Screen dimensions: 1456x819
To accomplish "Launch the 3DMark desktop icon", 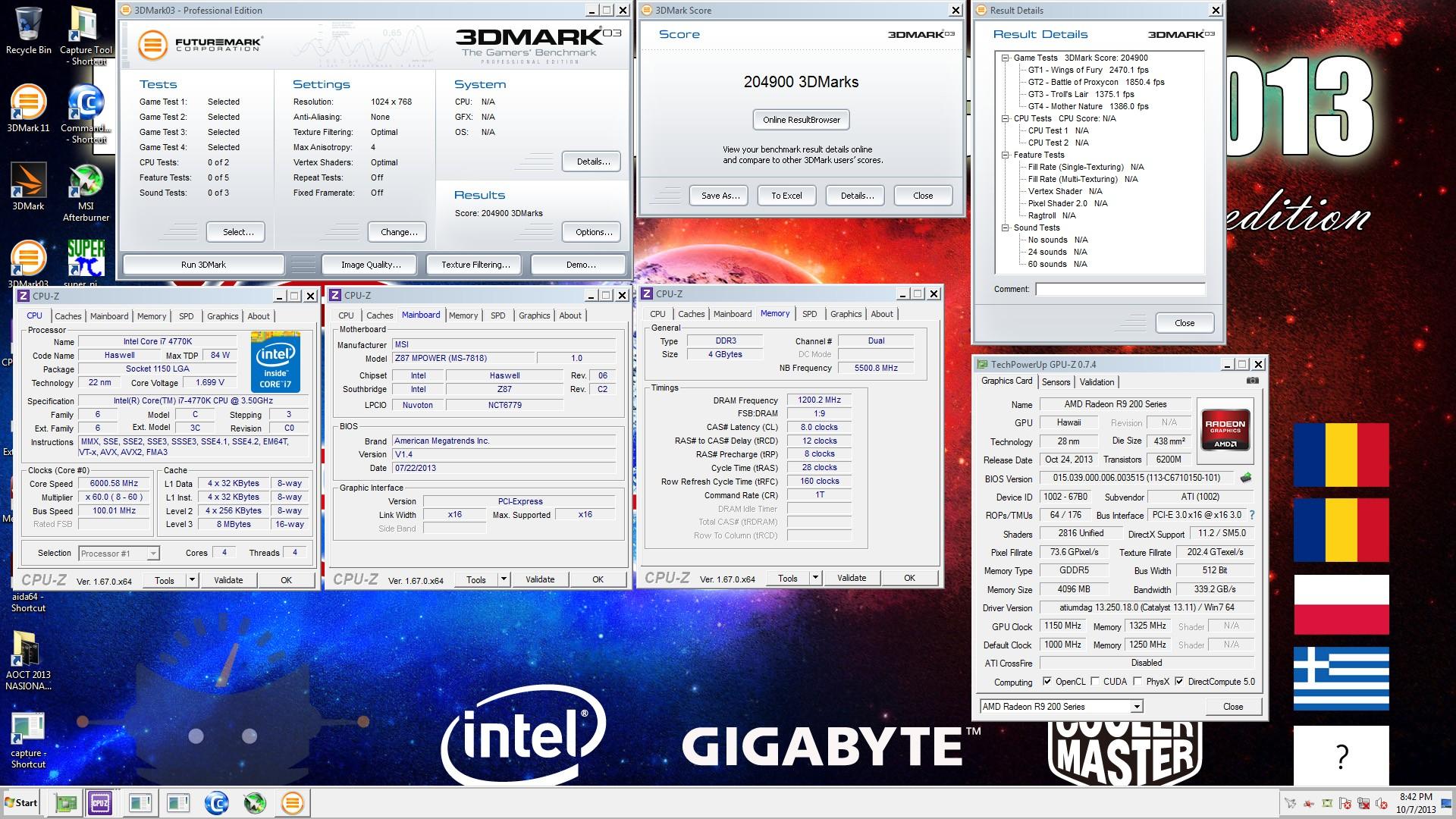I will [28, 187].
